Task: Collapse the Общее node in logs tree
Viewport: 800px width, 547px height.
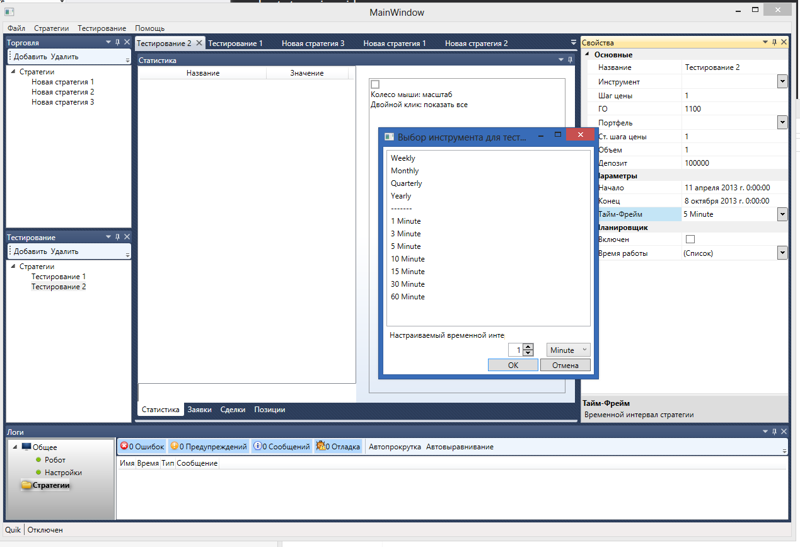Action: [14, 447]
